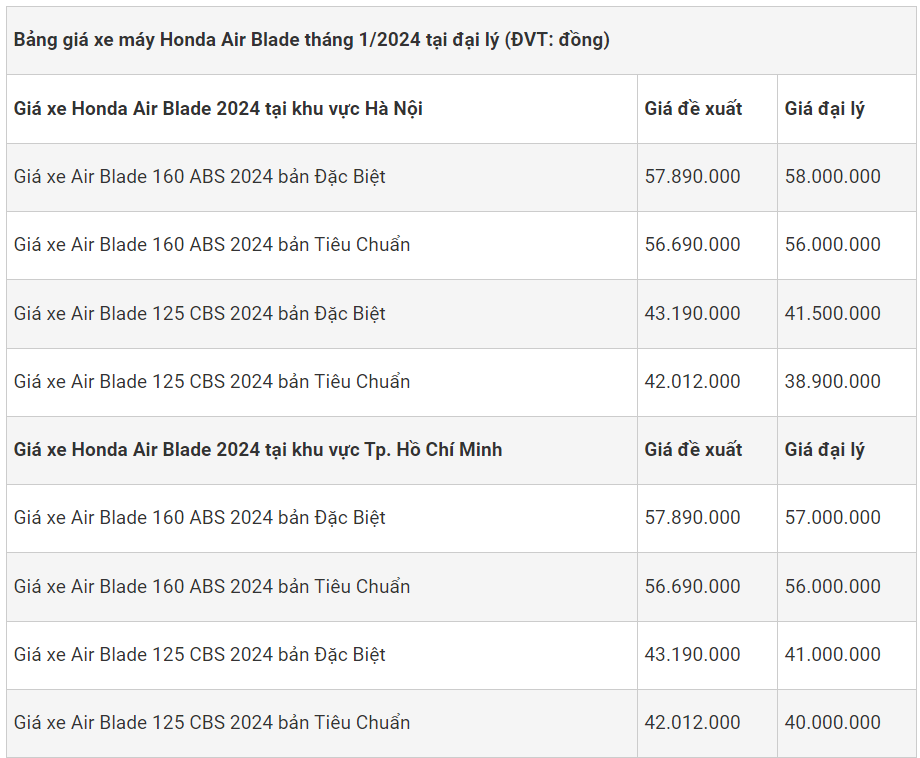Select Hà Nội's Air Blade 160 ABS Đặc Biệt name
The image size is (920, 758).
[x=200, y=177]
